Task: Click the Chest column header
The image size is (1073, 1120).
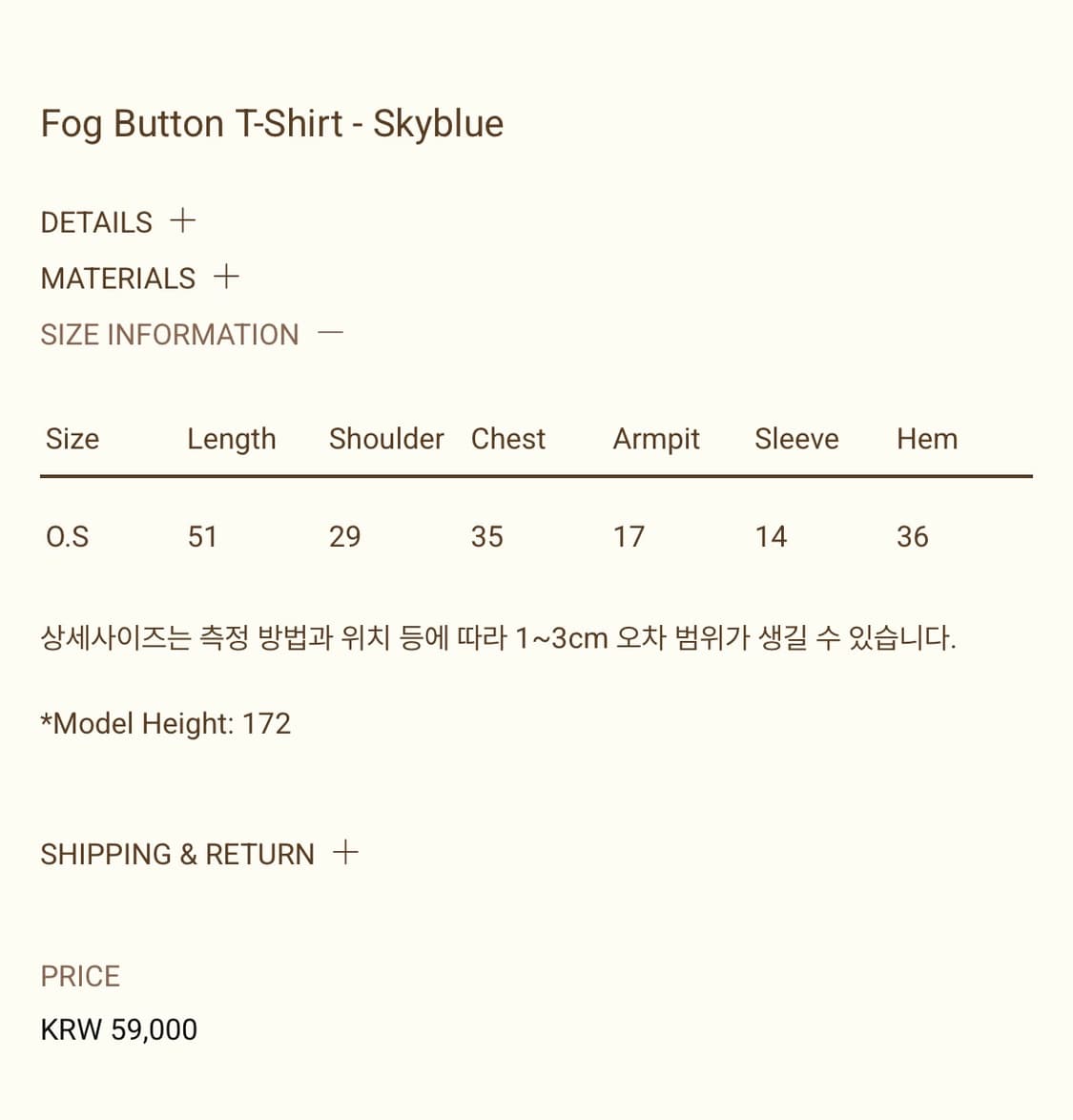Action: tap(507, 439)
